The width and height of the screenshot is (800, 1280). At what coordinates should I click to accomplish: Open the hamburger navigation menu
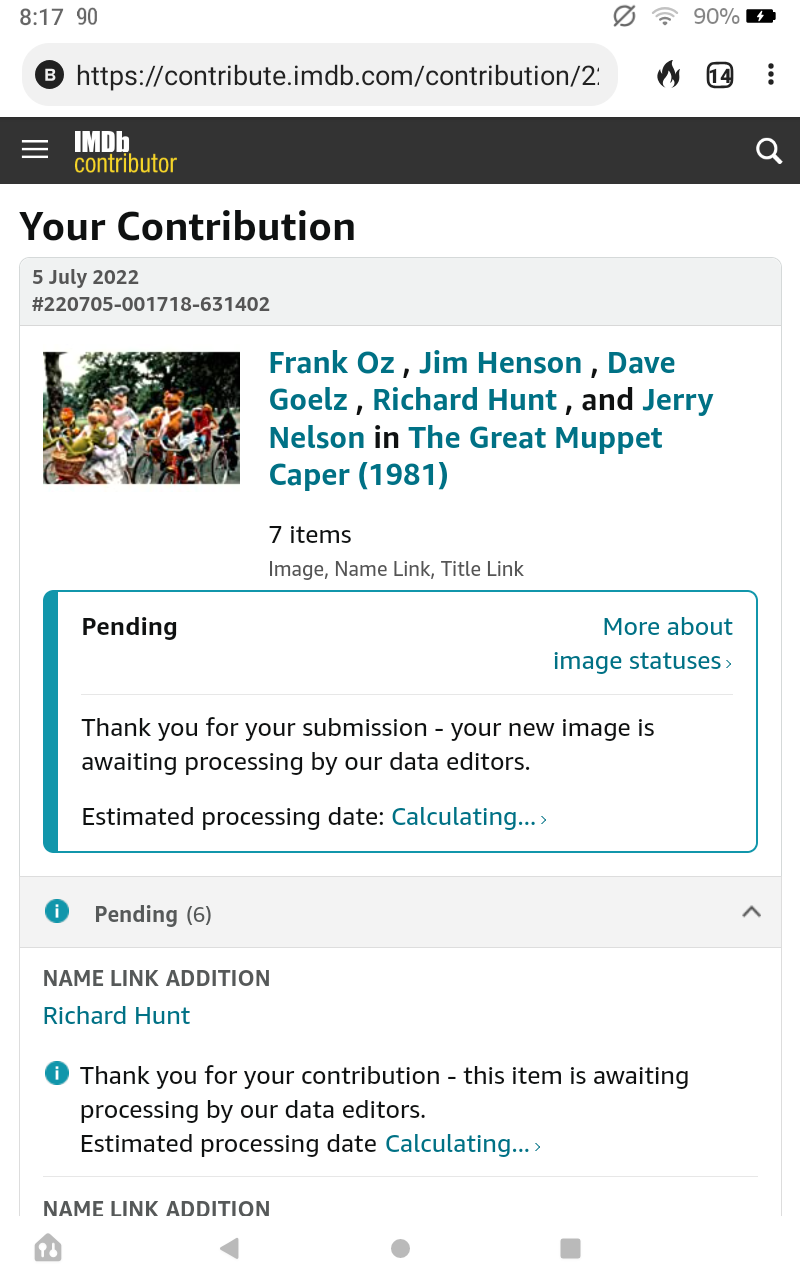tap(35, 150)
